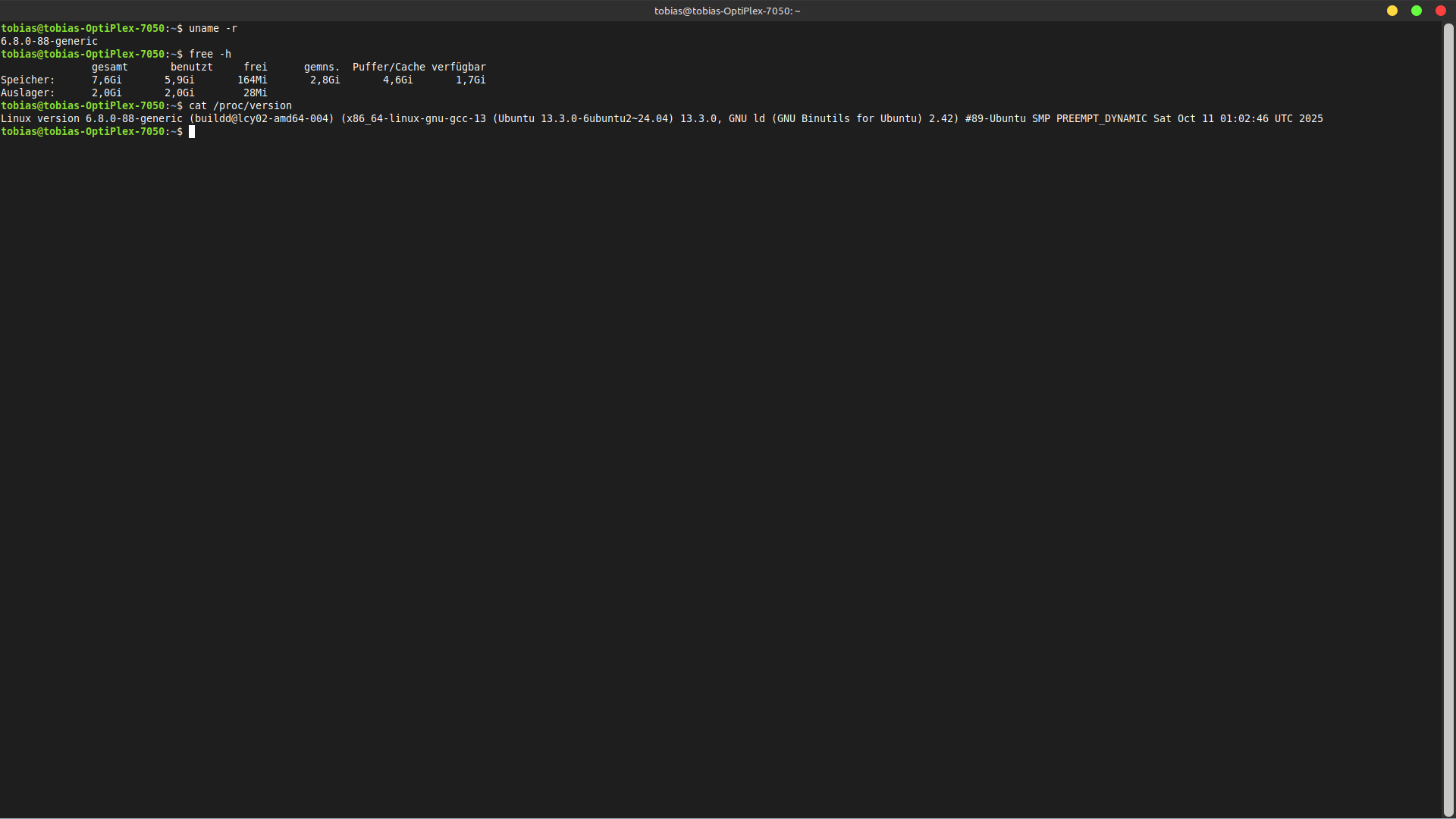This screenshot has height=819, width=1456.
Task: Click the 'cat /proc/version' command text
Action: pos(240,105)
